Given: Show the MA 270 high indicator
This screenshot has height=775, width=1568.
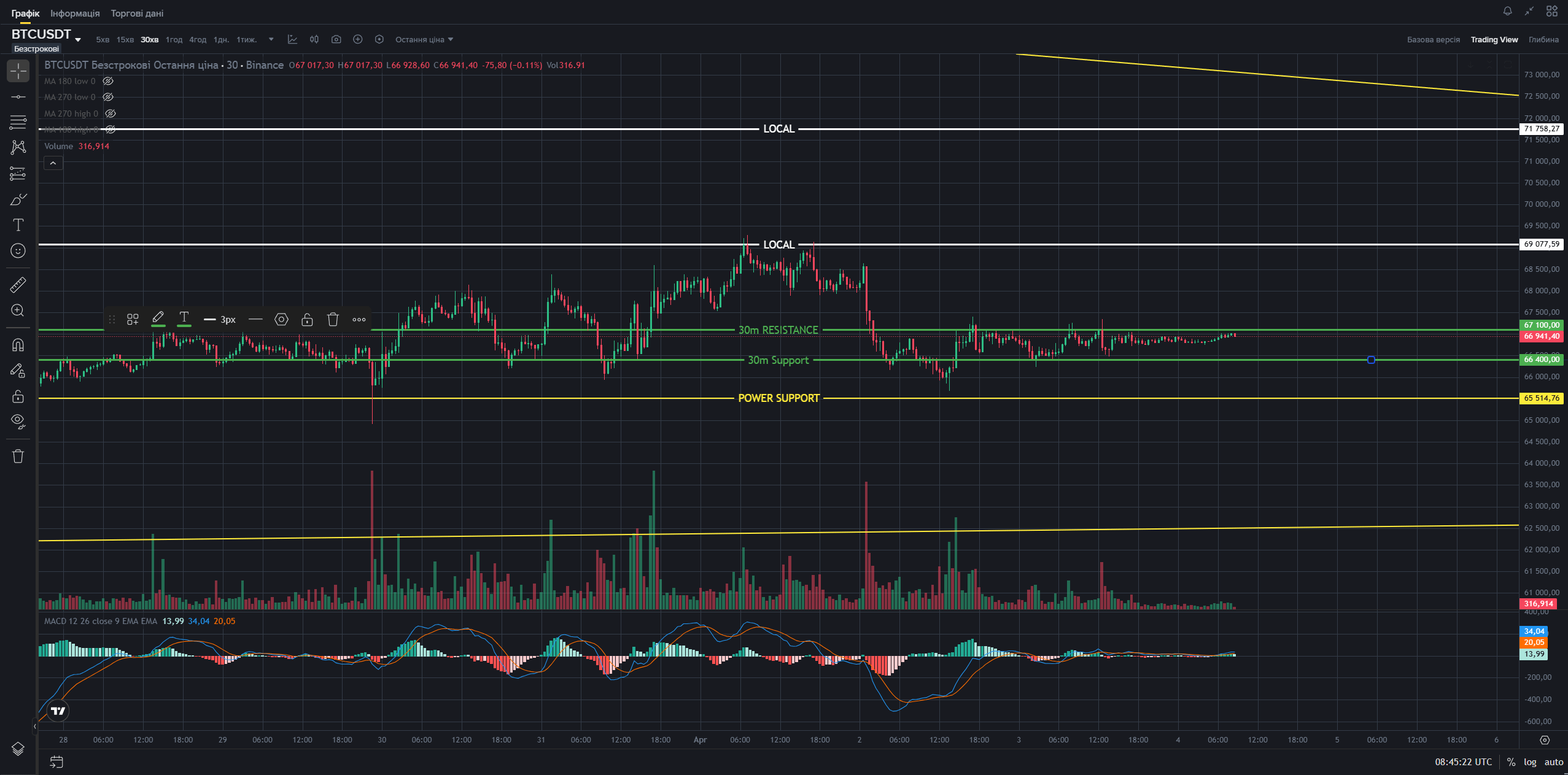Looking at the screenshot, I should (x=111, y=114).
